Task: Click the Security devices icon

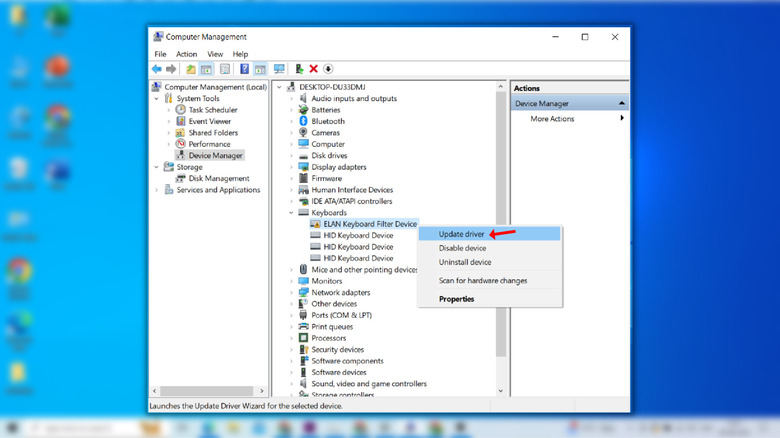Action: pyautogui.click(x=303, y=349)
